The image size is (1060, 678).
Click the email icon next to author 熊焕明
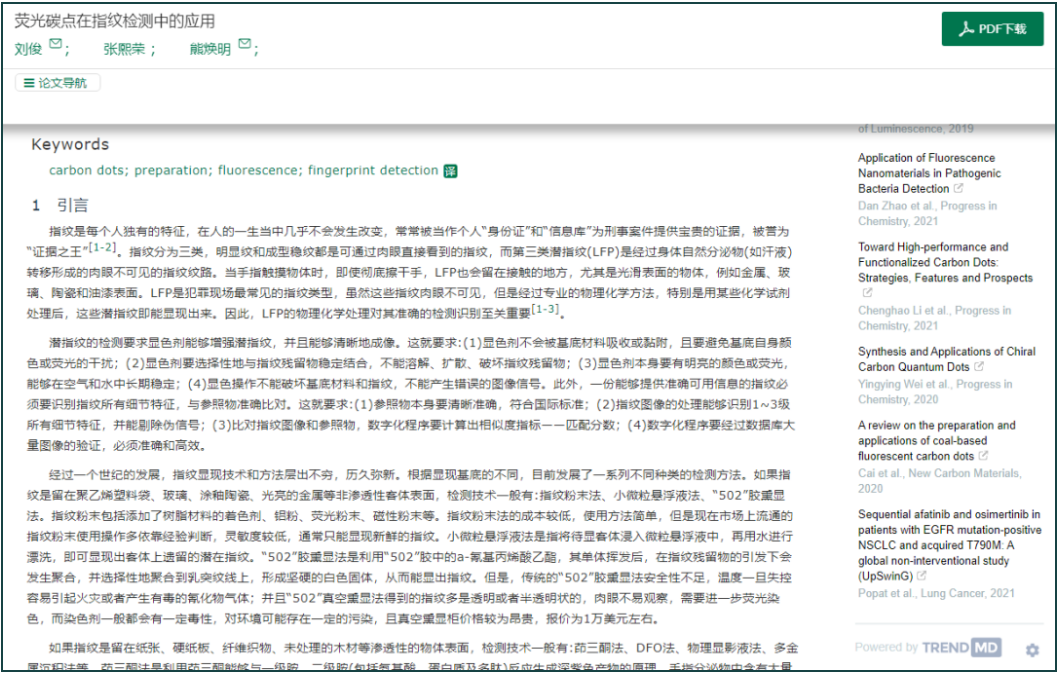point(244,48)
